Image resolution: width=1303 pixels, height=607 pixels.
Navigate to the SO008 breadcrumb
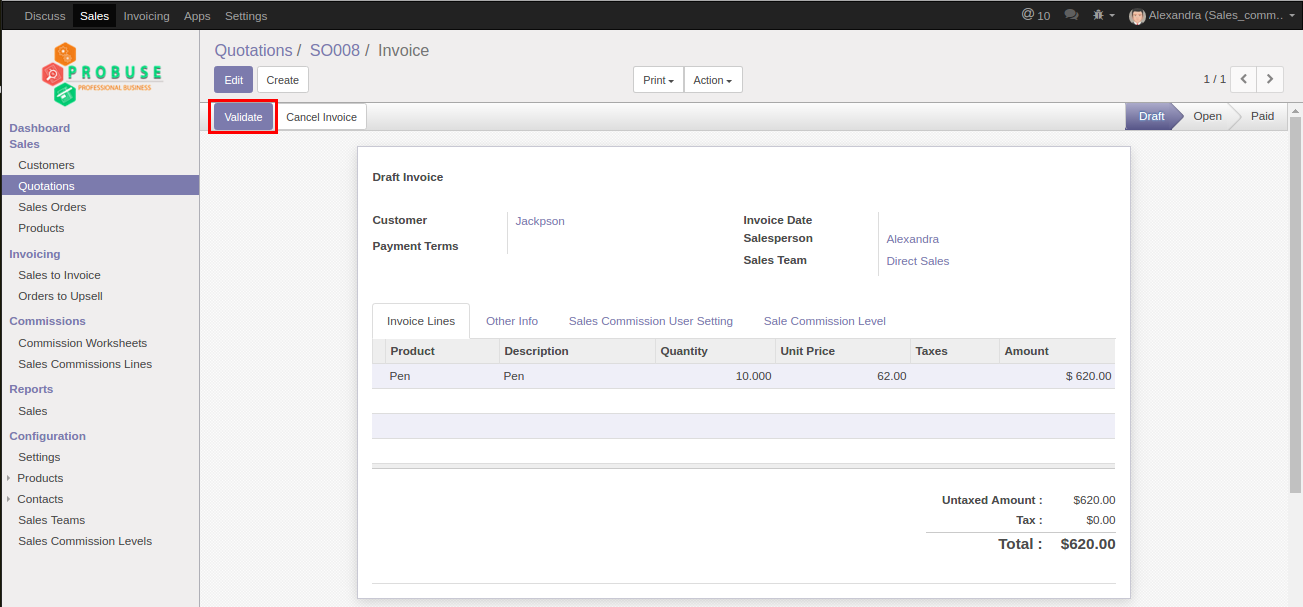(334, 50)
